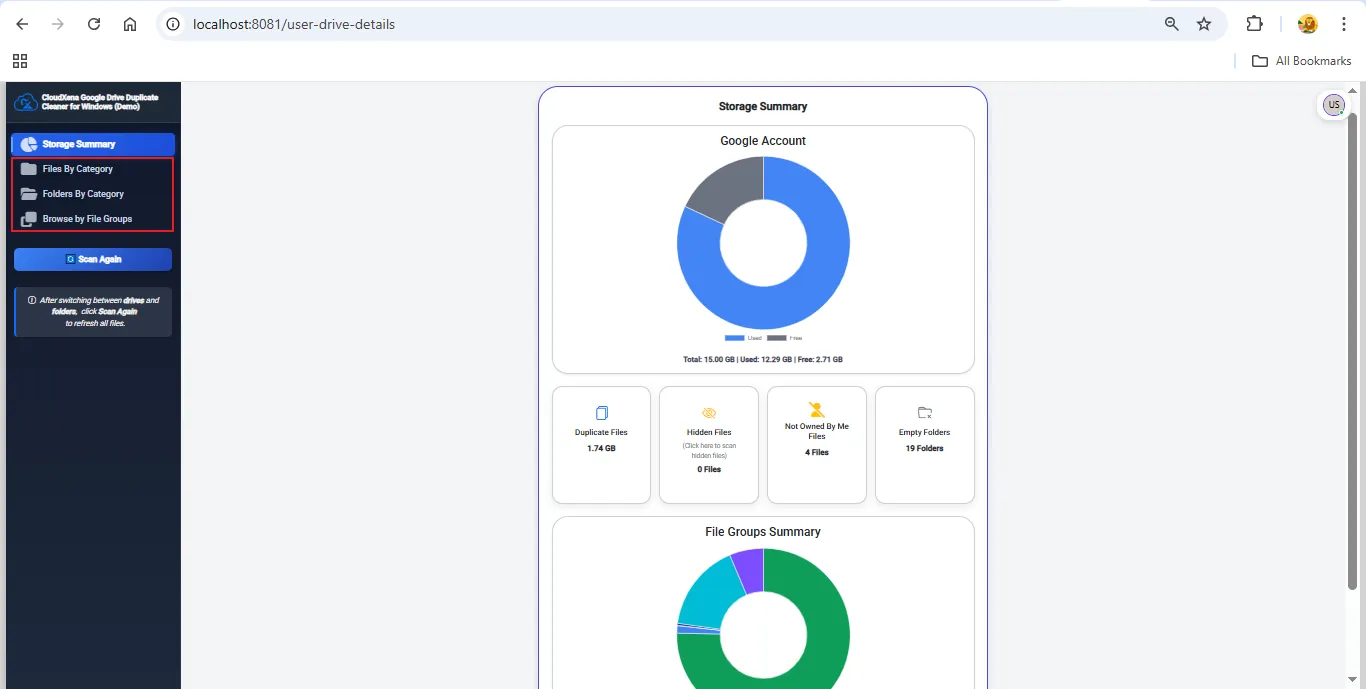The height and width of the screenshot is (689, 1366).
Task: Click the Storage Summary pie chart icon
Action: click(29, 144)
